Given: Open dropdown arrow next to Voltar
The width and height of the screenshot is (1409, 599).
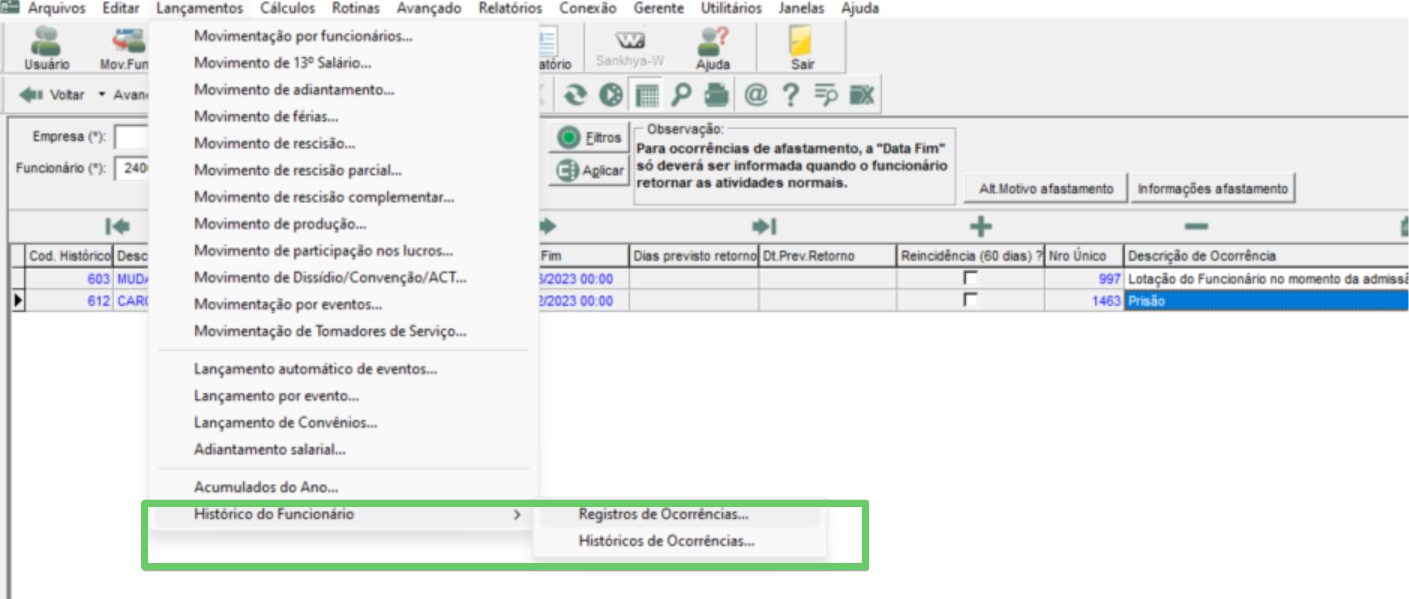Looking at the screenshot, I should pos(101,95).
